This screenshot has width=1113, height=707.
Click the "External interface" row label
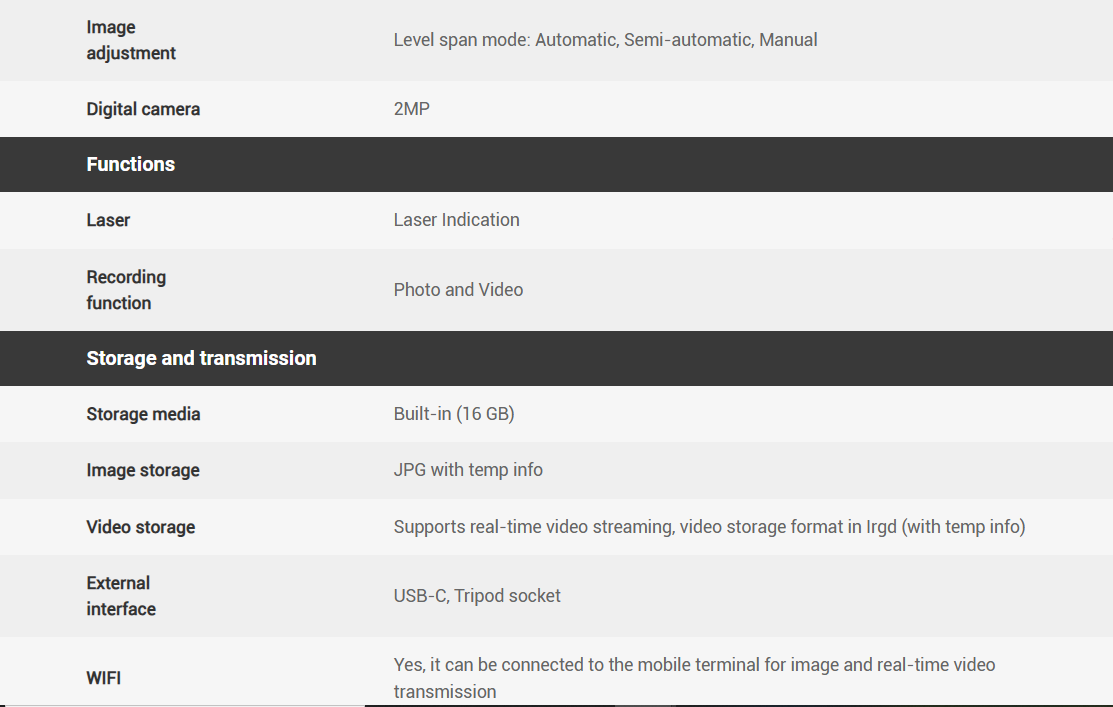(x=121, y=596)
